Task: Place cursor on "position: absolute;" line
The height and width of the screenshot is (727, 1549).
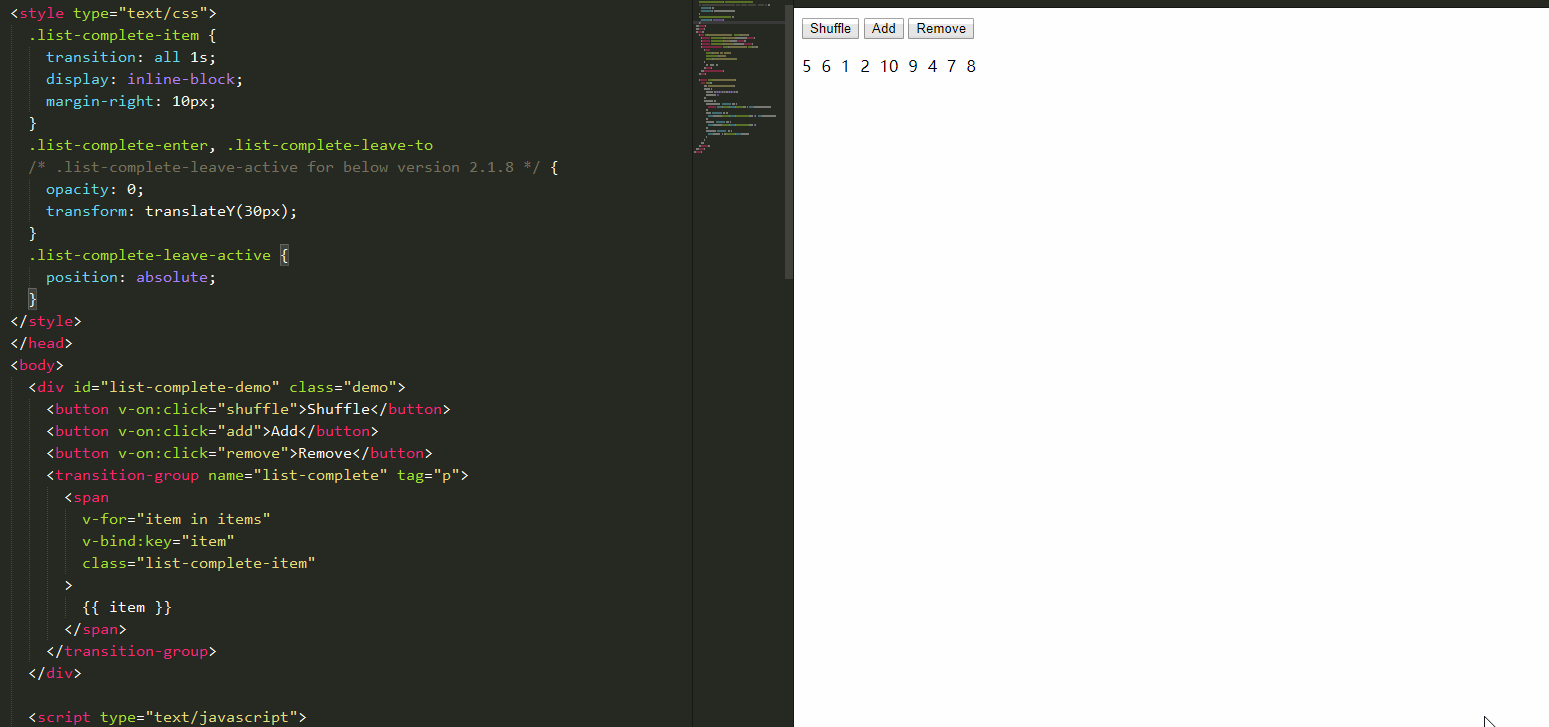Action: pos(131,277)
